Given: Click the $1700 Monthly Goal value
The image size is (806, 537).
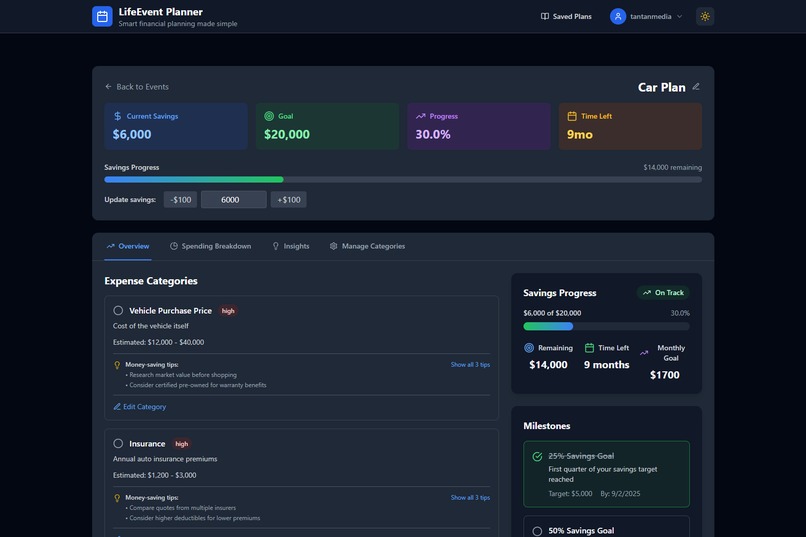Looking at the screenshot, I should pyautogui.click(x=665, y=375).
